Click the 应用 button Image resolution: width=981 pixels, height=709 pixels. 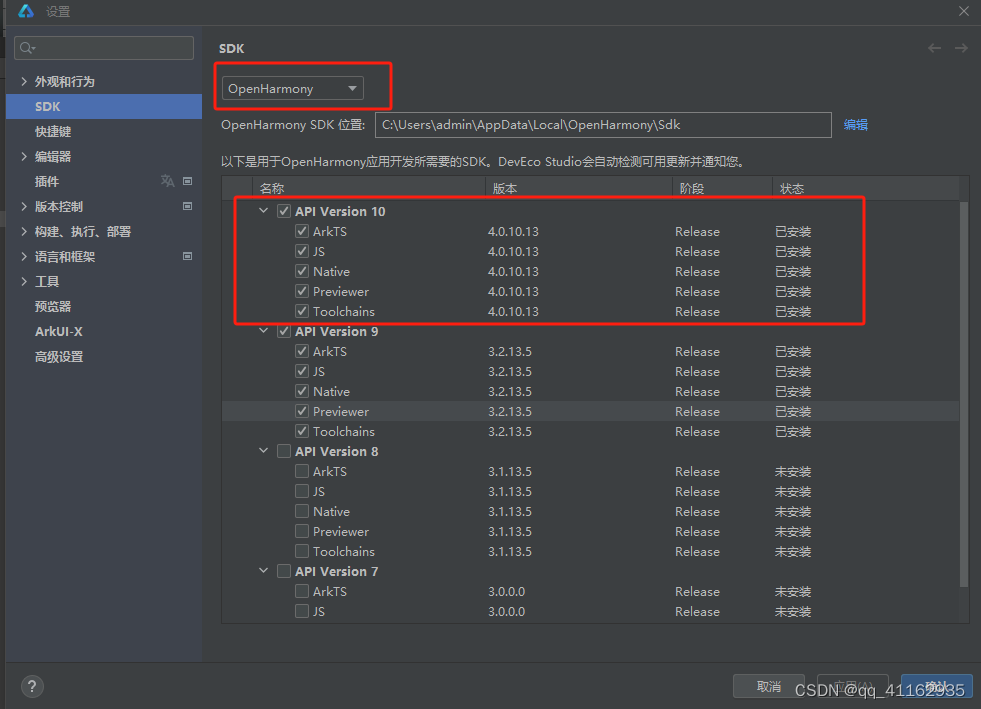(x=853, y=686)
